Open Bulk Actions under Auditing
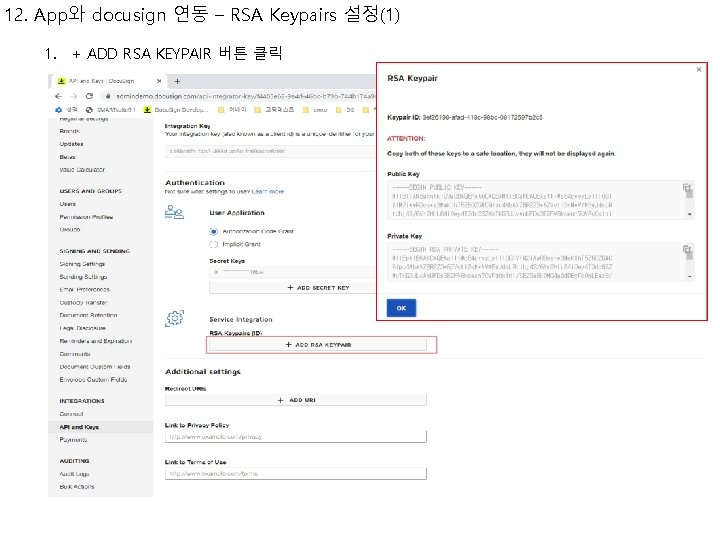 pyautogui.click(x=77, y=487)
